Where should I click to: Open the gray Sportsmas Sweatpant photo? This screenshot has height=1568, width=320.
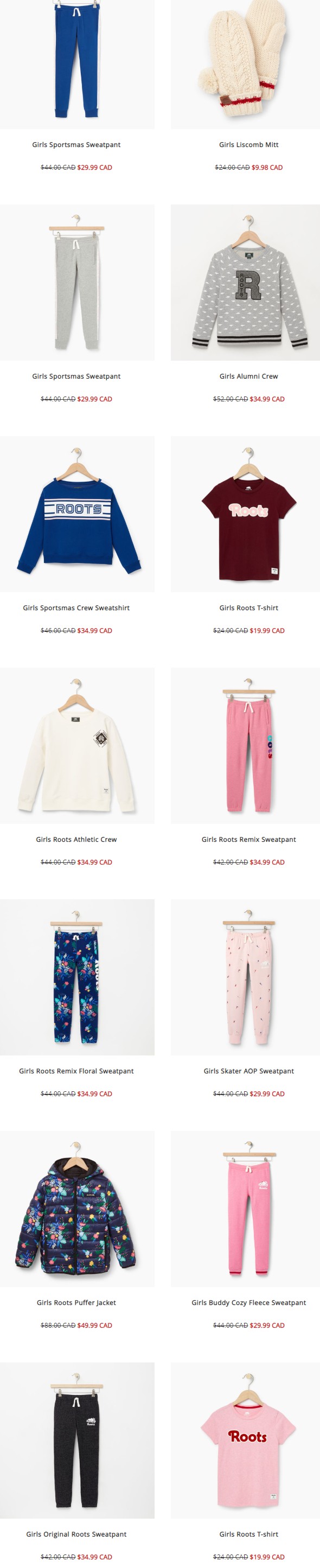coord(77,283)
